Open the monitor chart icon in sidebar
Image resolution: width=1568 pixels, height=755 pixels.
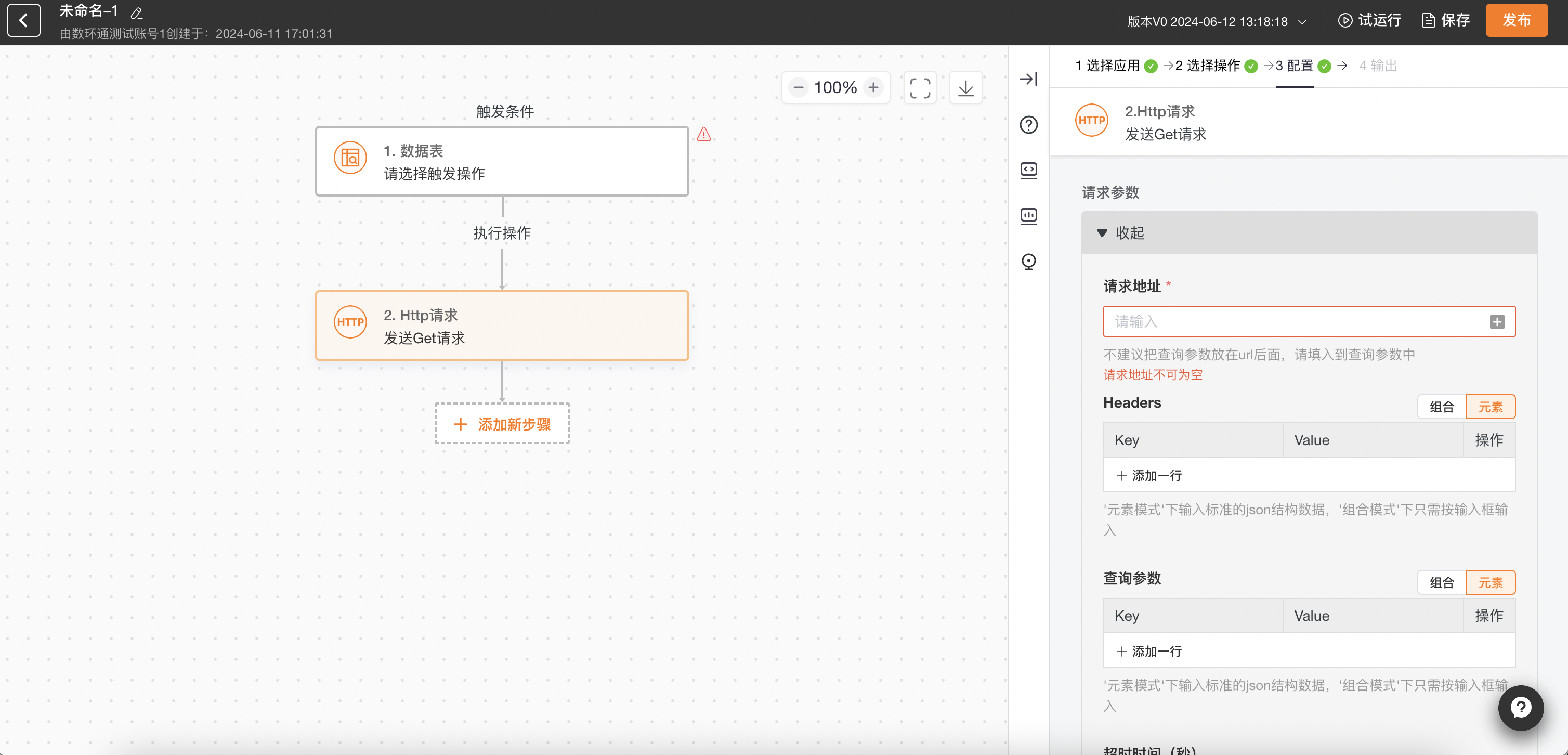click(1029, 216)
